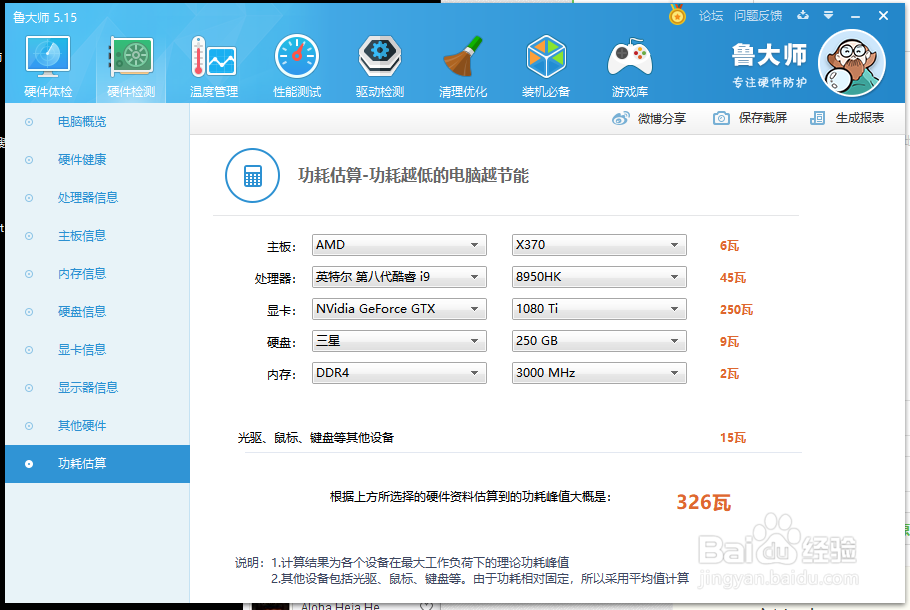This screenshot has width=910, height=610.
Task: Expand memory speed 3000 MHz dropdown
Action: pos(599,373)
